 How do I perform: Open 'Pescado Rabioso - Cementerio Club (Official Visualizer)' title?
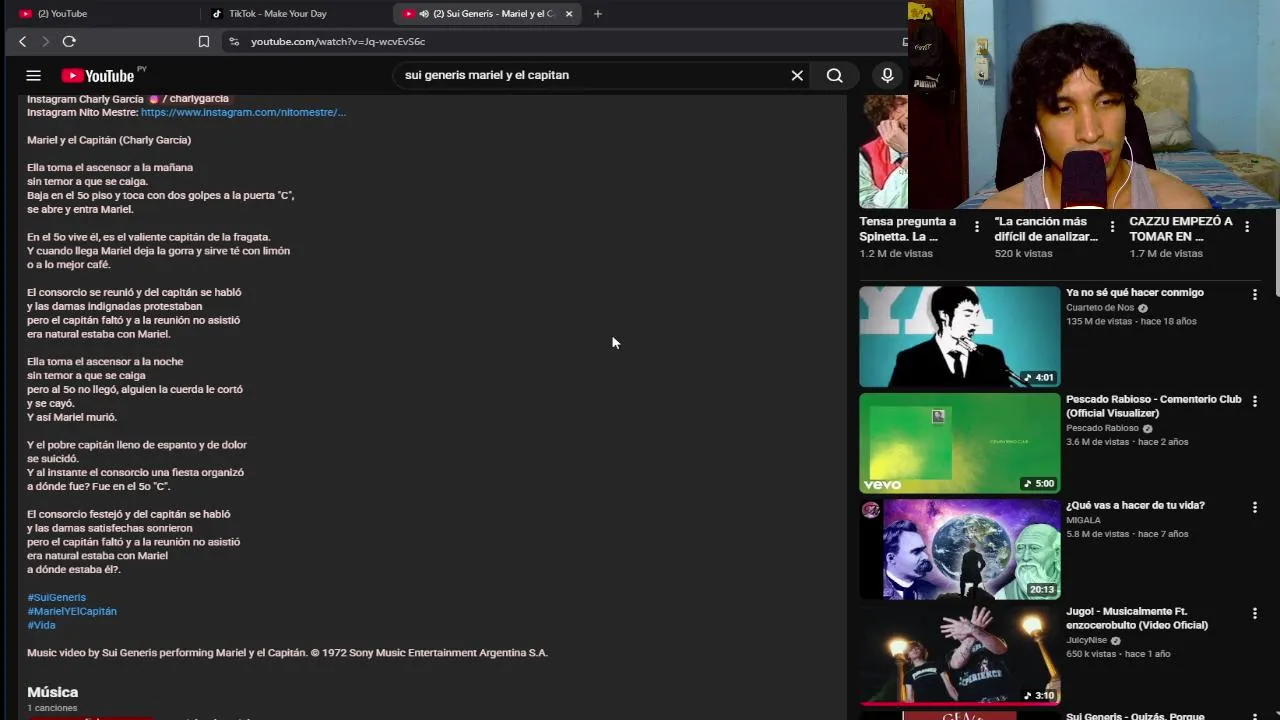coord(1153,406)
